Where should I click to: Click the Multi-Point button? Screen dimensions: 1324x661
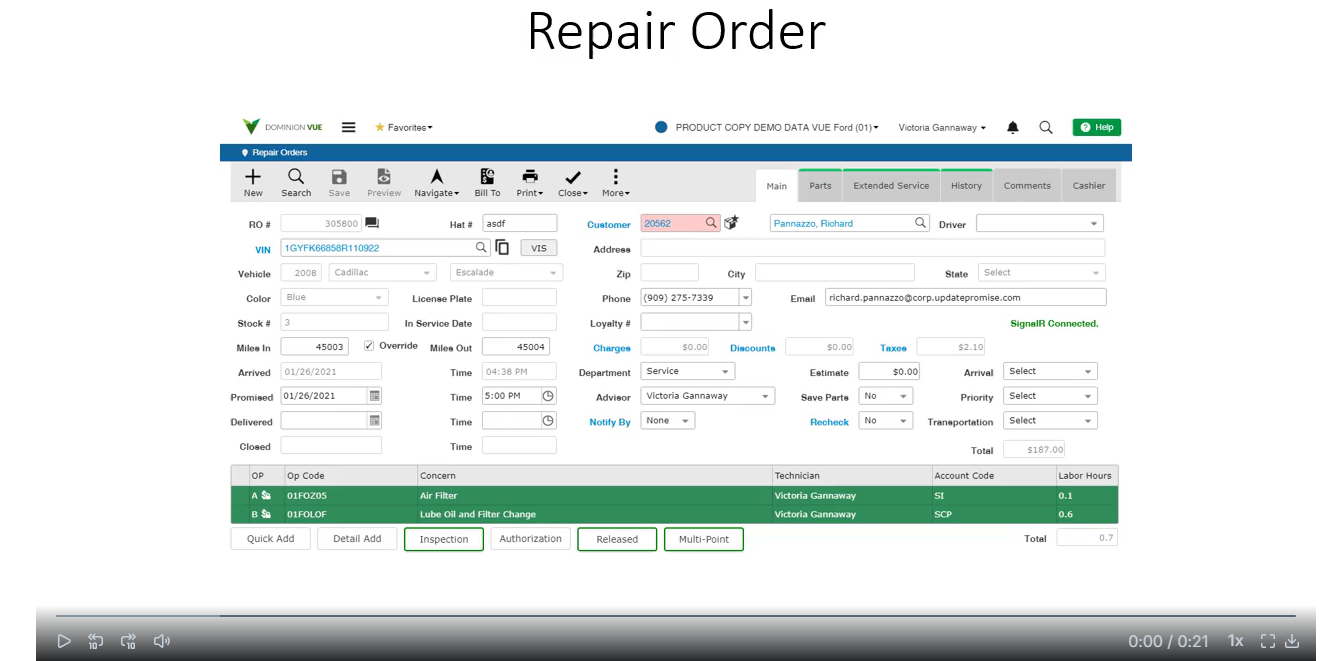704,539
